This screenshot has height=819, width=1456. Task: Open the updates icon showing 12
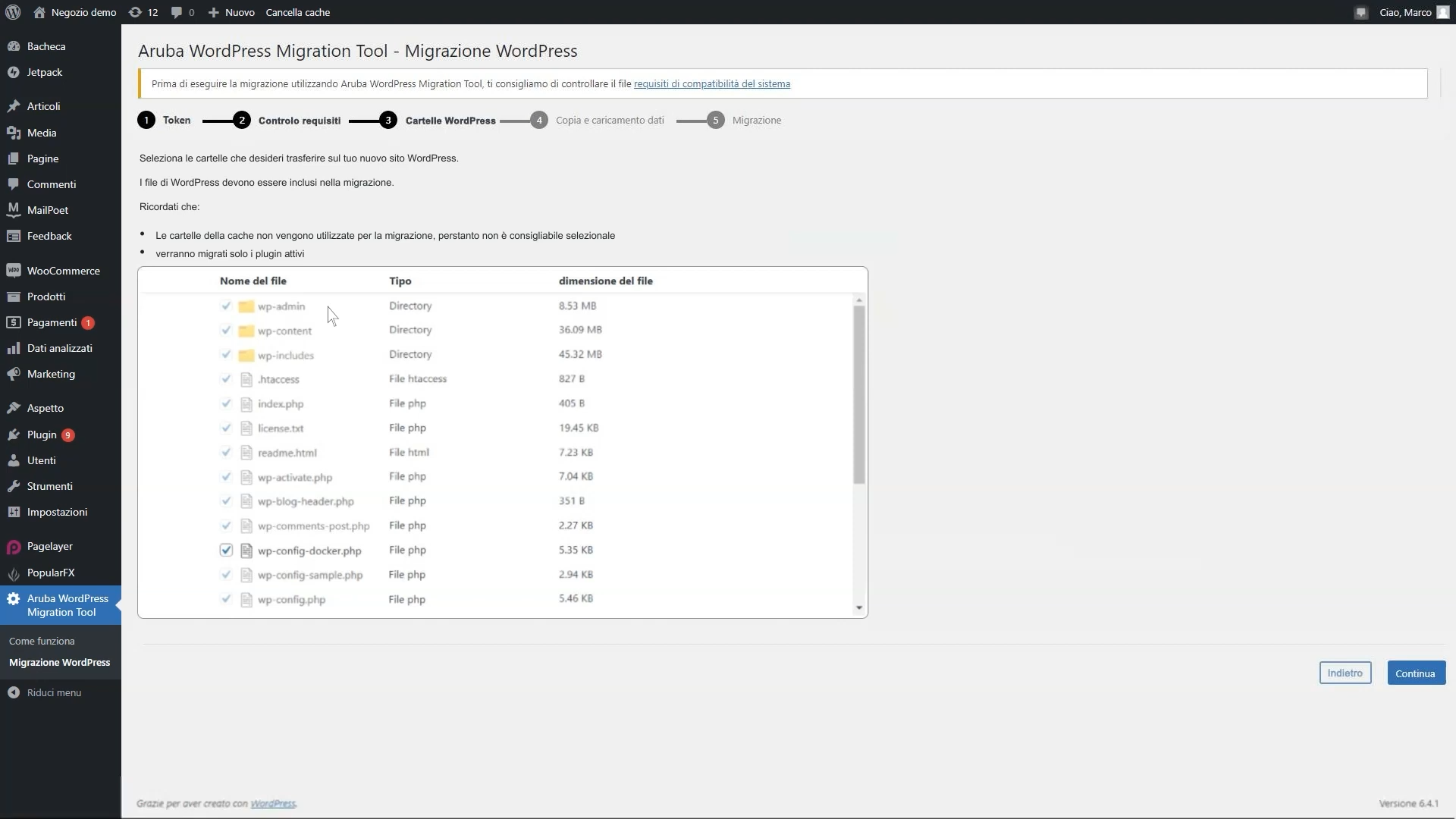pos(135,12)
